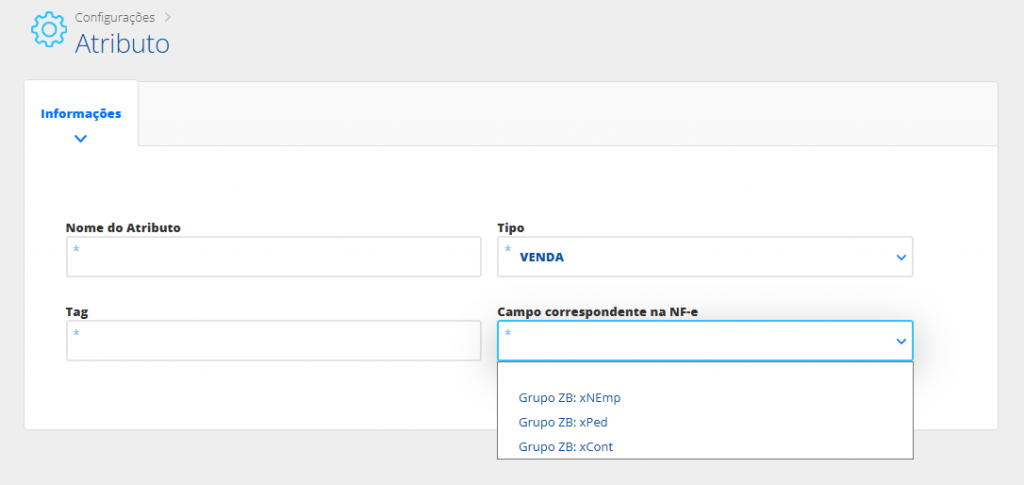Choose Grupo ZB: xNEmp from the list

(x=570, y=398)
